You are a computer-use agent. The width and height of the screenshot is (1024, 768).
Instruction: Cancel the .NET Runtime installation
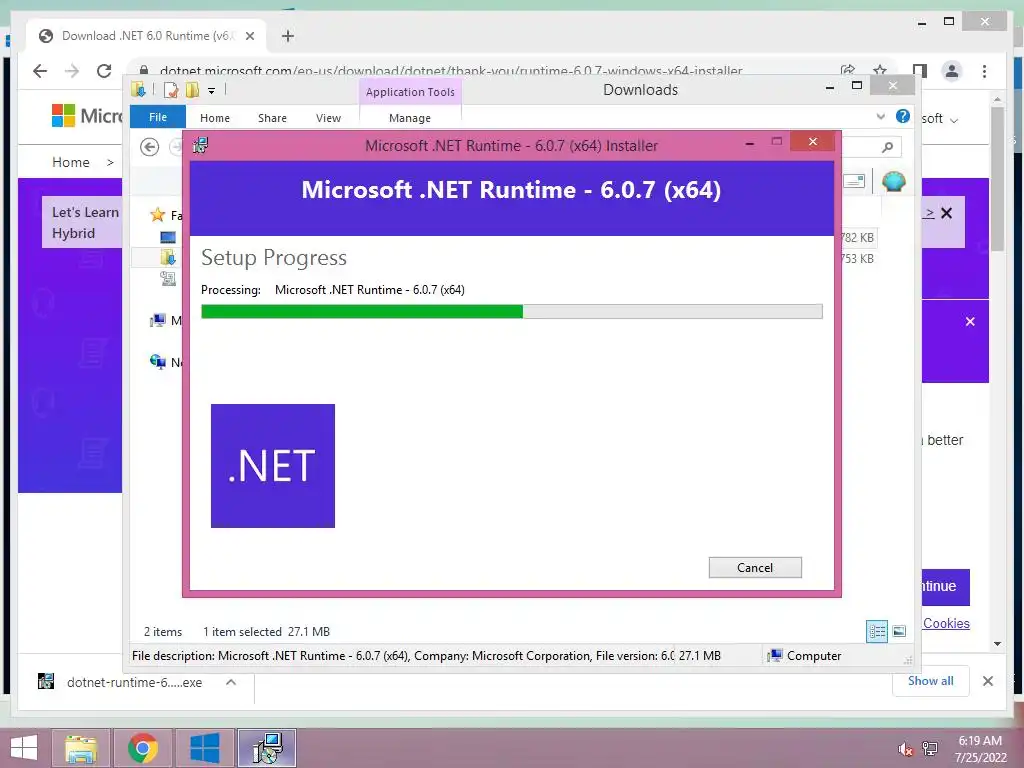[755, 568]
